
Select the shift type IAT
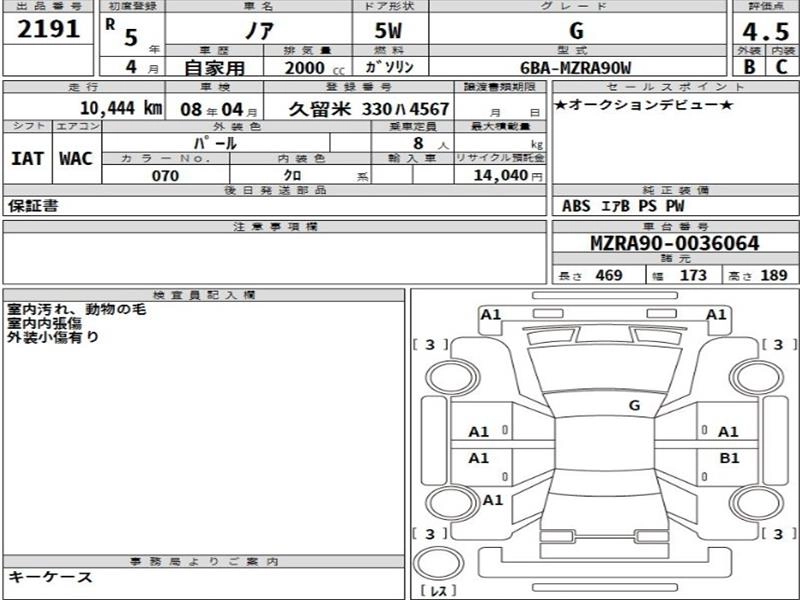pos(28,159)
